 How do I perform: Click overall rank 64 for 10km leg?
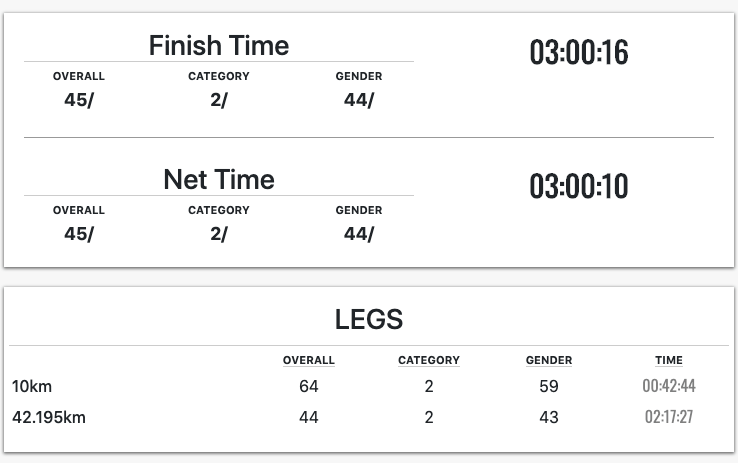click(x=309, y=386)
